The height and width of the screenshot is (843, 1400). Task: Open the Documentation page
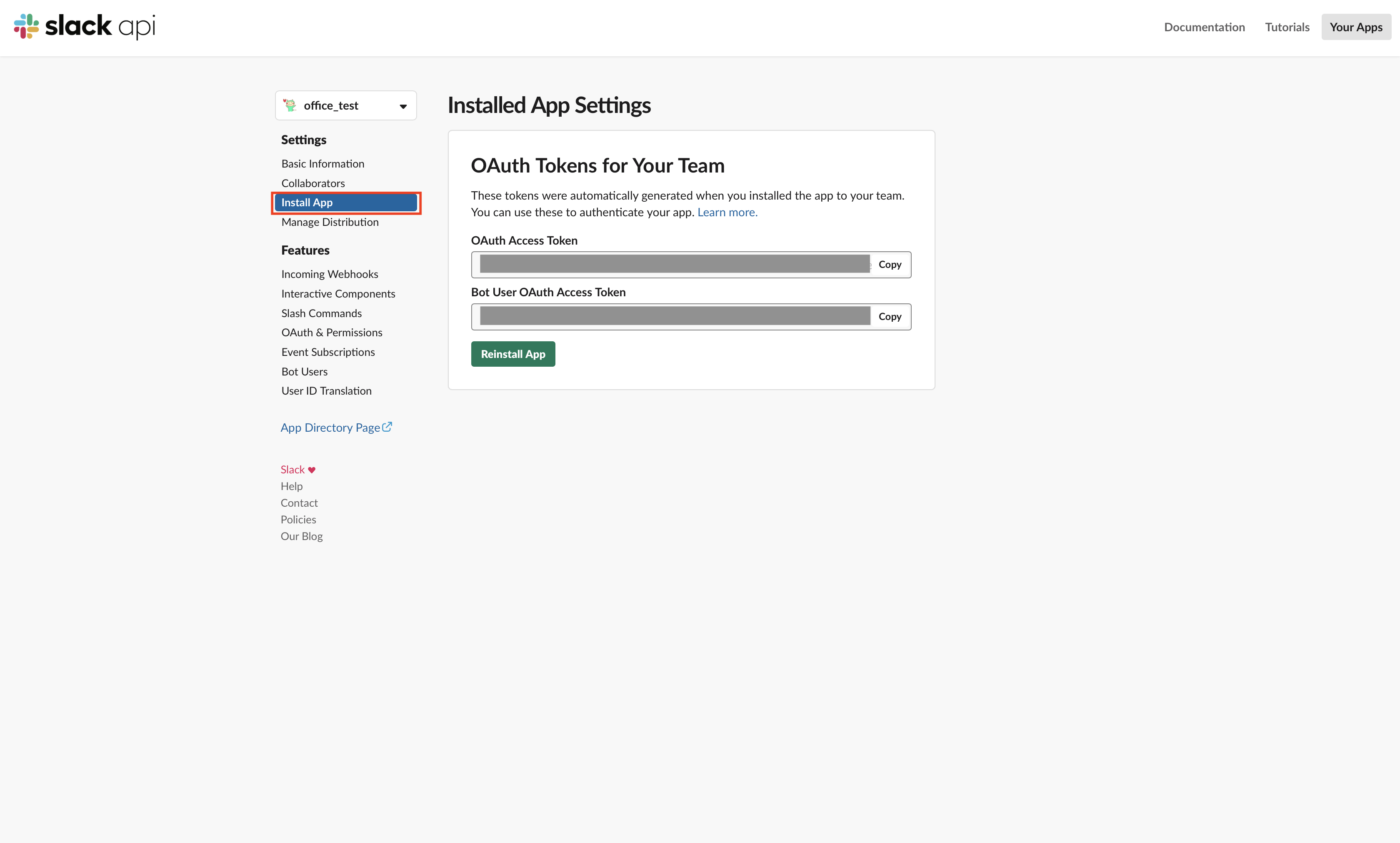[x=1204, y=27]
